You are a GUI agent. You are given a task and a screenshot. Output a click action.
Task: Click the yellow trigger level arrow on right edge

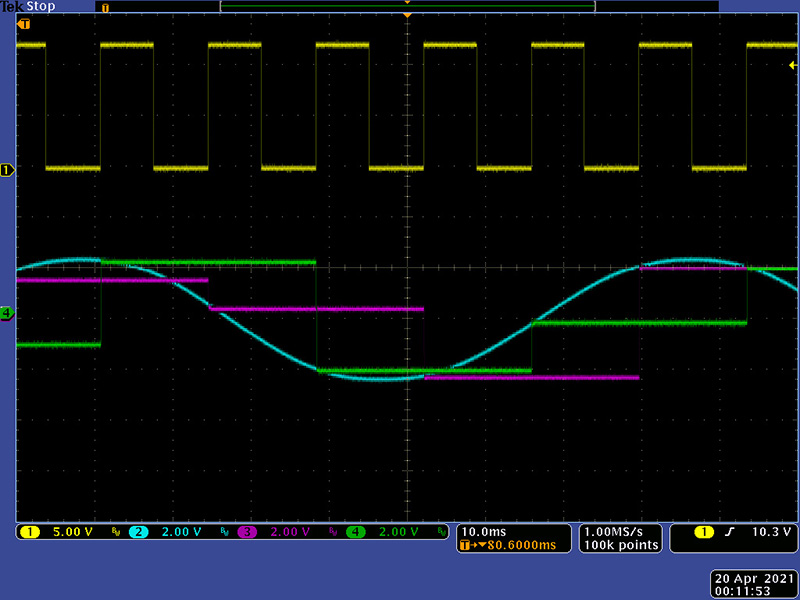point(793,64)
